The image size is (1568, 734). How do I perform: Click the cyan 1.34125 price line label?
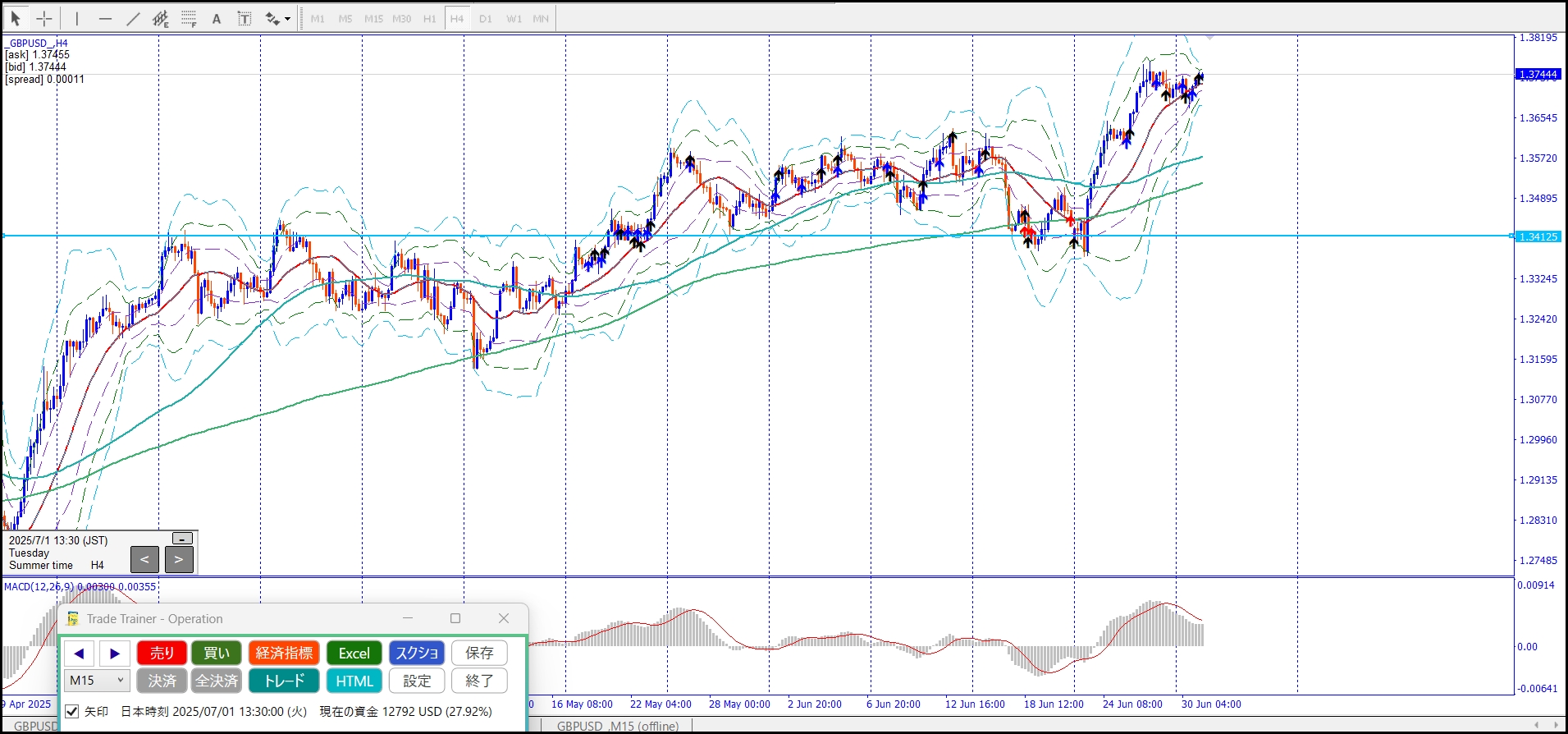tap(1538, 236)
